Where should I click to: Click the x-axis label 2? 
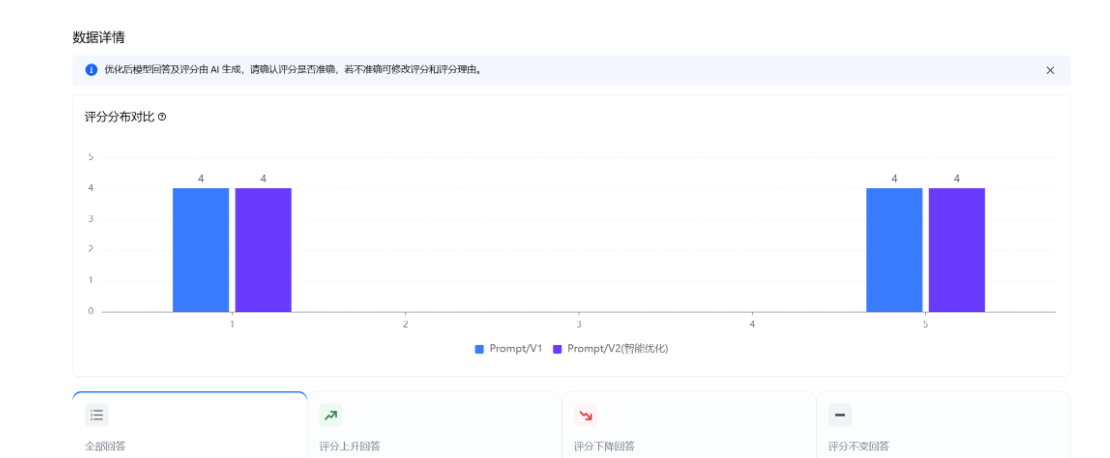pos(406,324)
